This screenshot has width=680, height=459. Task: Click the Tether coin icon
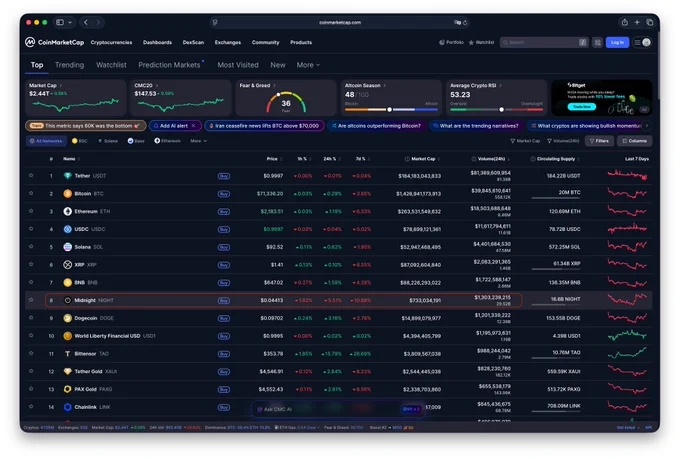tap(67, 176)
